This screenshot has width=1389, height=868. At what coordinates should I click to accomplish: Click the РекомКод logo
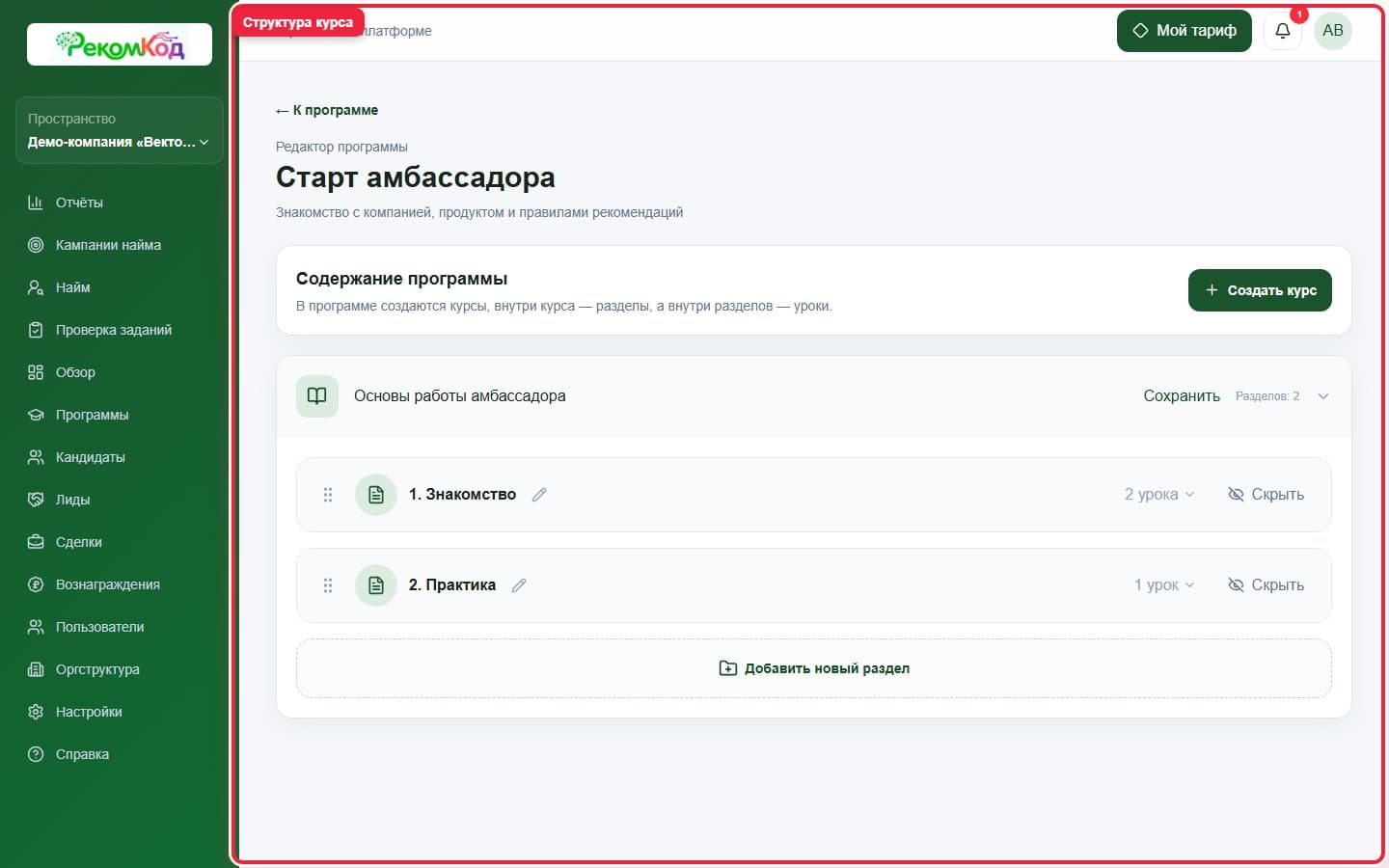(120, 44)
